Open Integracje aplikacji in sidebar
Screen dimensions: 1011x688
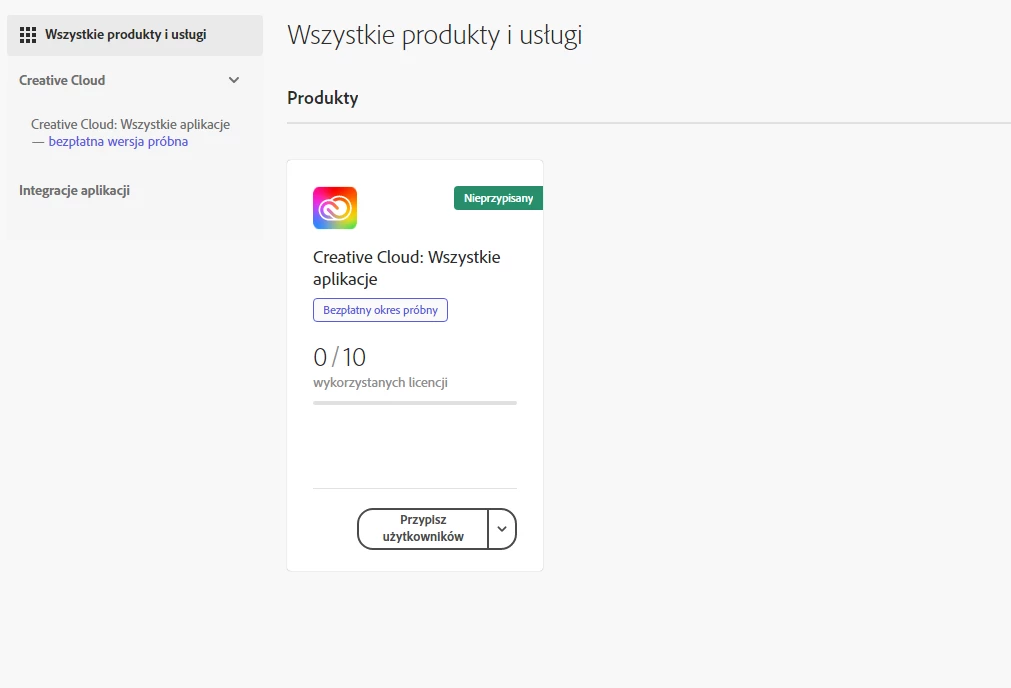pyautogui.click(x=74, y=190)
